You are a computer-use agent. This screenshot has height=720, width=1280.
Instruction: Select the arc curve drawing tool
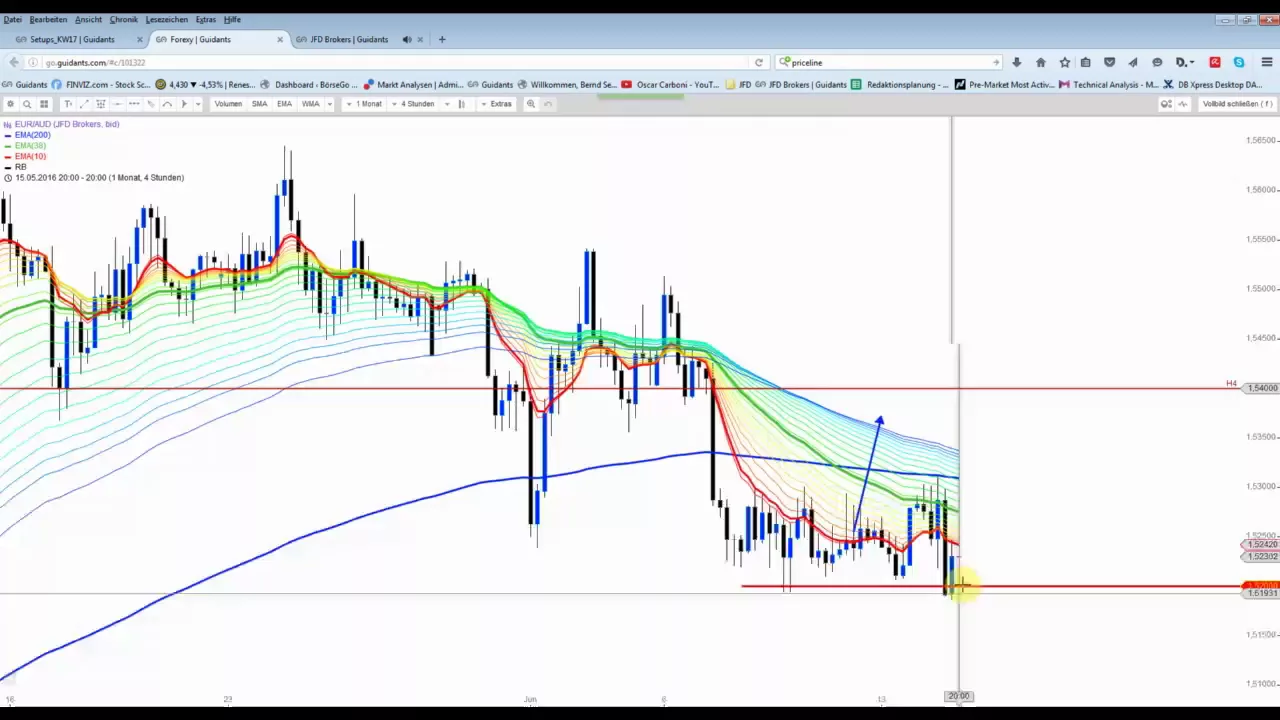[167, 104]
